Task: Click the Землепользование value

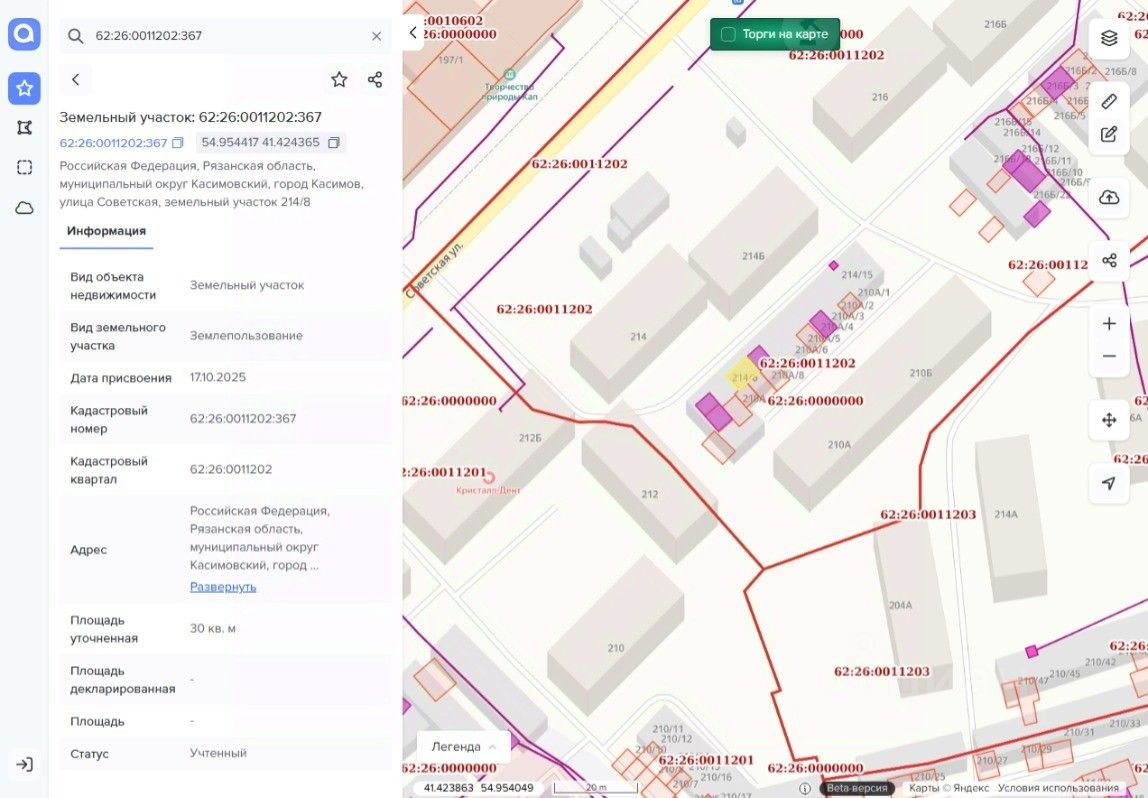Action: click(246, 336)
